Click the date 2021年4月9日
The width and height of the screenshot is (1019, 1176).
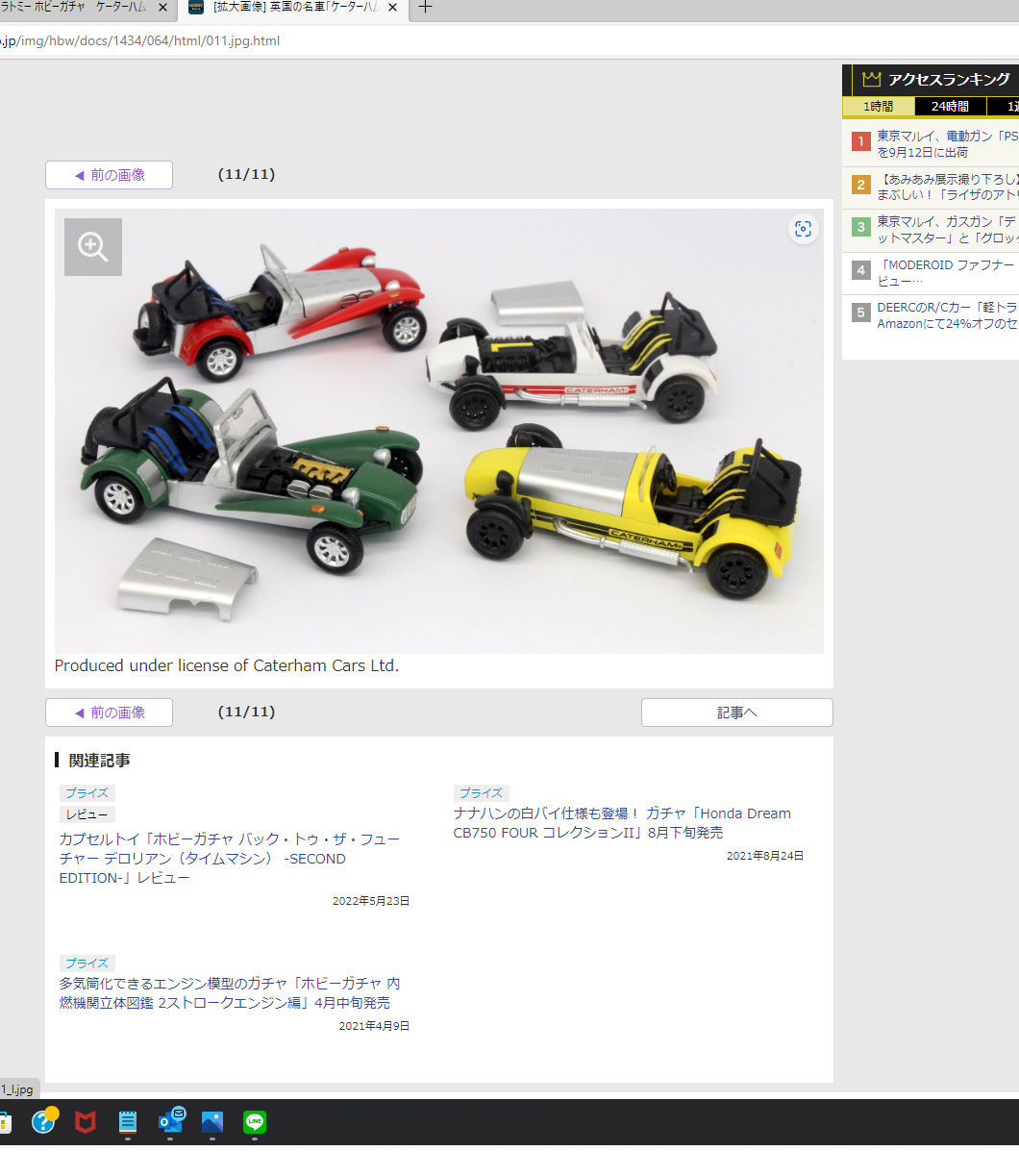point(374,1026)
